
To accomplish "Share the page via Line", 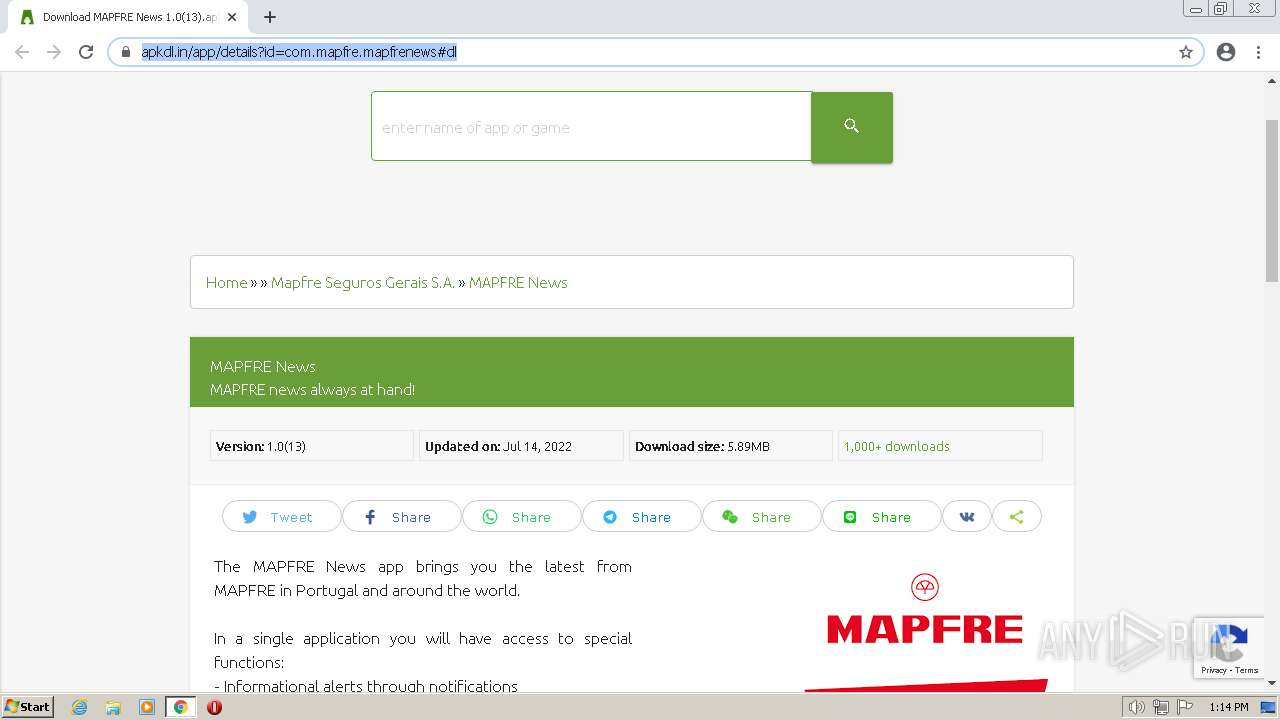I will pos(881,517).
